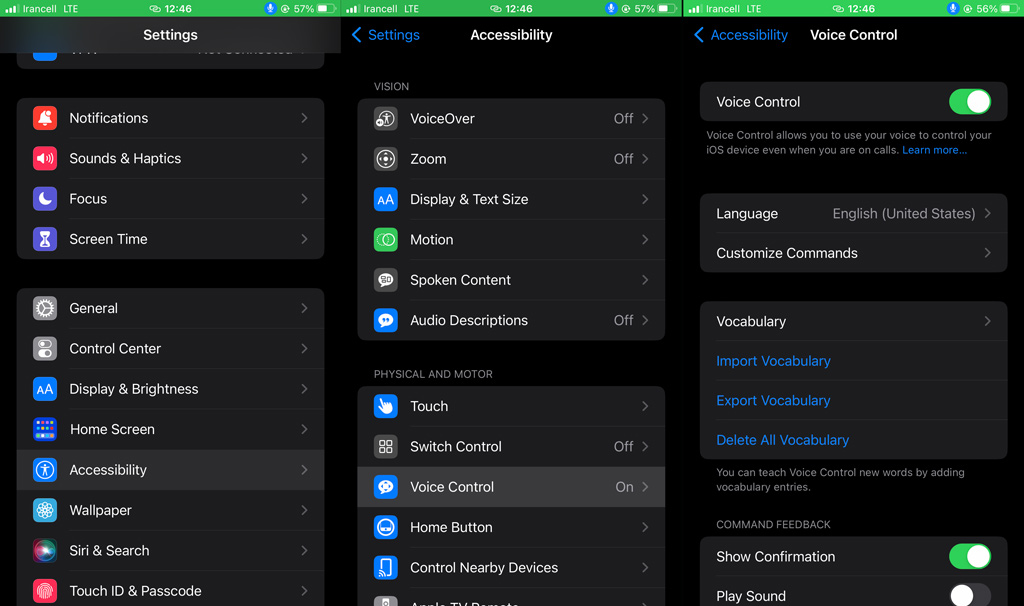The height and width of the screenshot is (606, 1024).
Task: Tap the Switch Control grid icon
Action: pyautogui.click(x=386, y=447)
